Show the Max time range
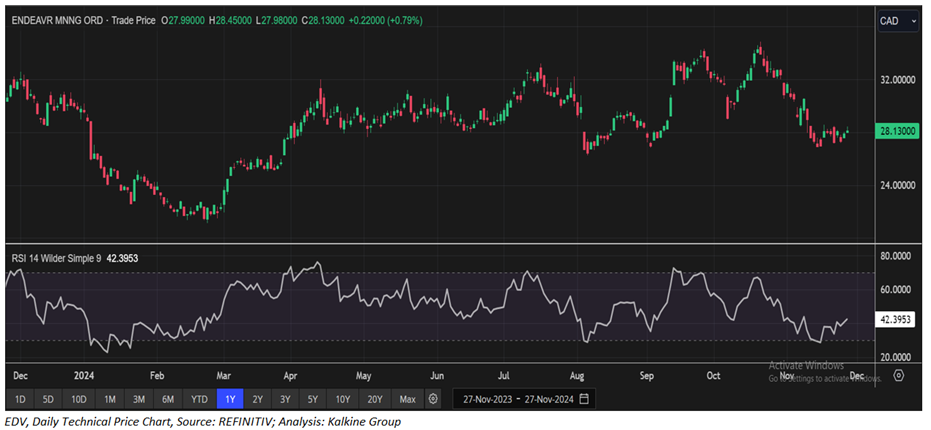Image resolution: width=931 pixels, height=430 pixels. pos(407,399)
